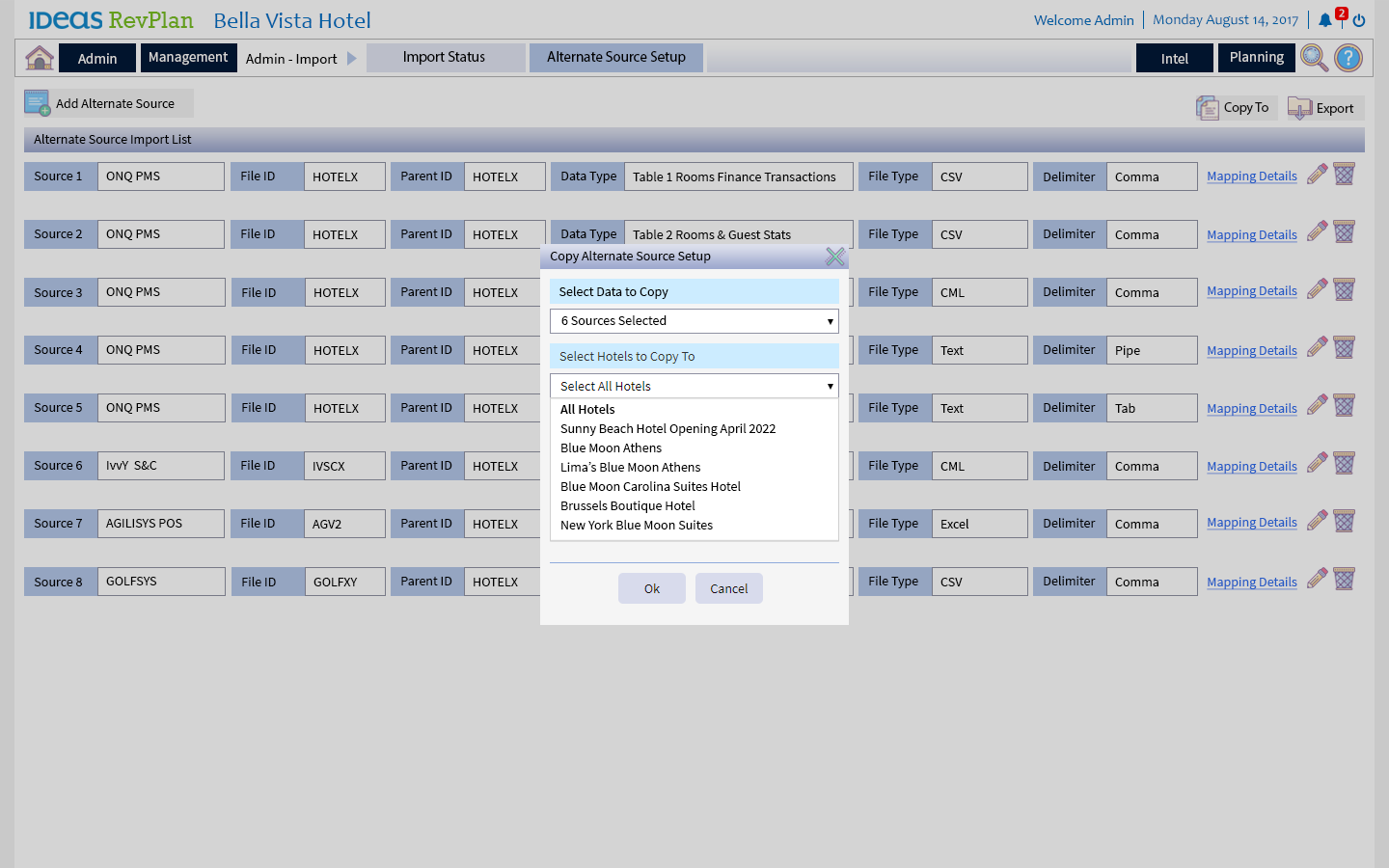Expand the 6 Sources Selected dropdown
This screenshot has height=868, width=1389.
[694, 321]
